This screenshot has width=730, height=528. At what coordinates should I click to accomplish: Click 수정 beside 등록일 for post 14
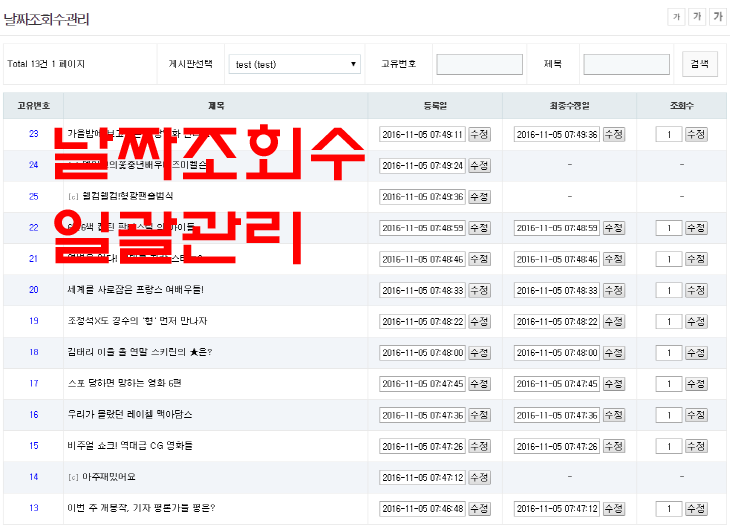[479, 477]
